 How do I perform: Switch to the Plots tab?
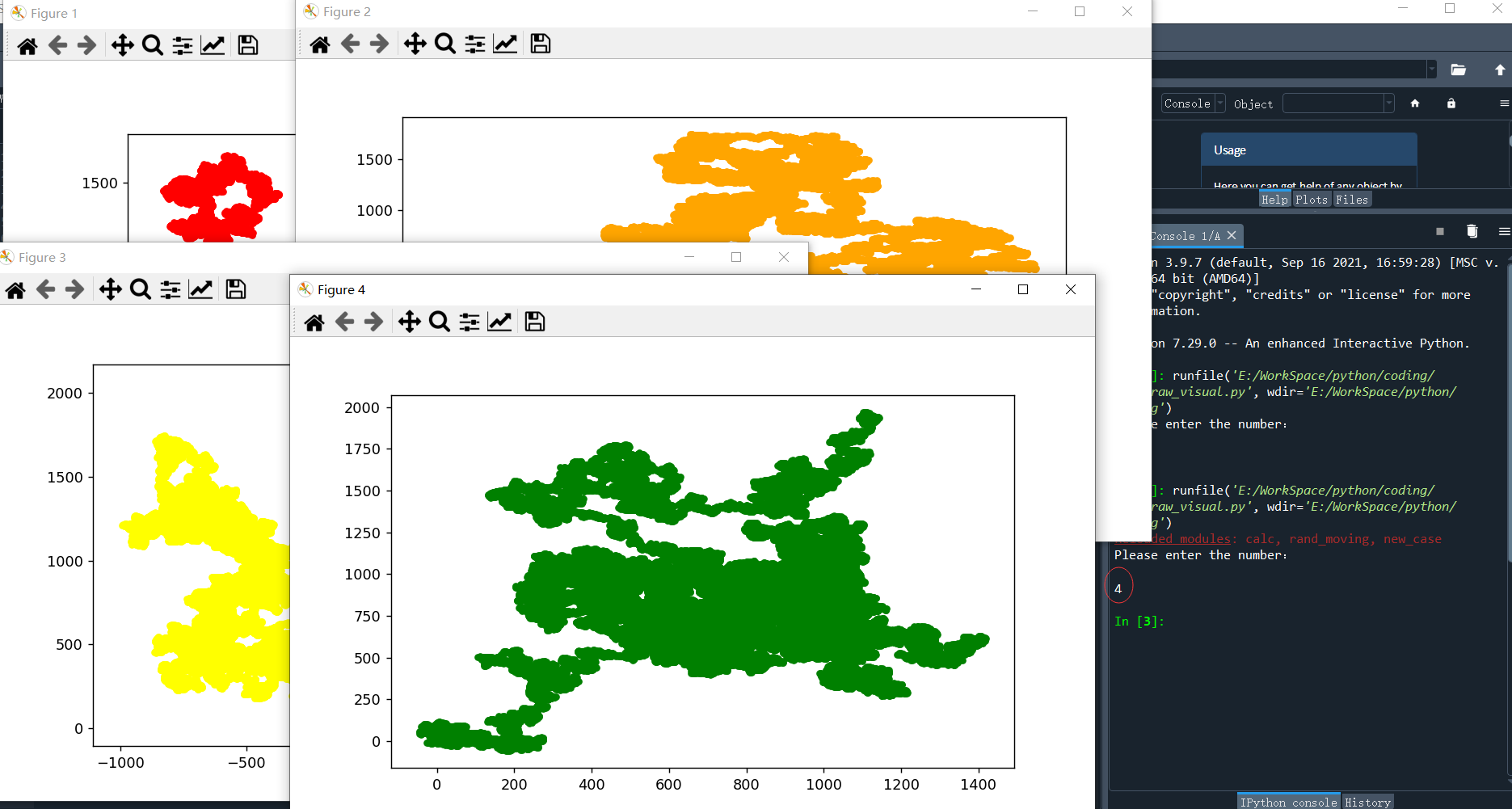pyautogui.click(x=1312, y=200)
